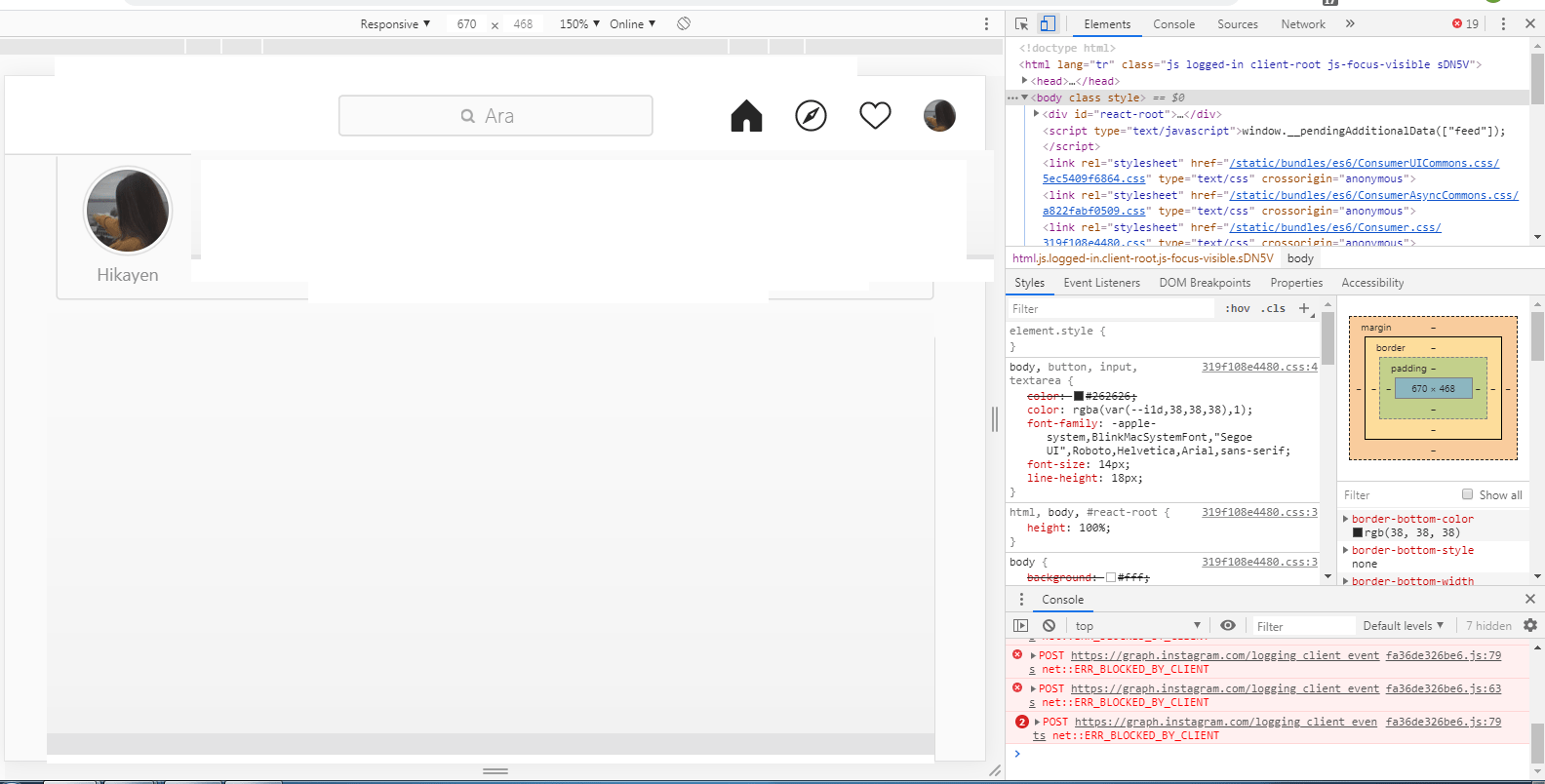Screen dimensions: 1545x784
Task: Toggle console sidebar icon
Action: [1021, 626]
